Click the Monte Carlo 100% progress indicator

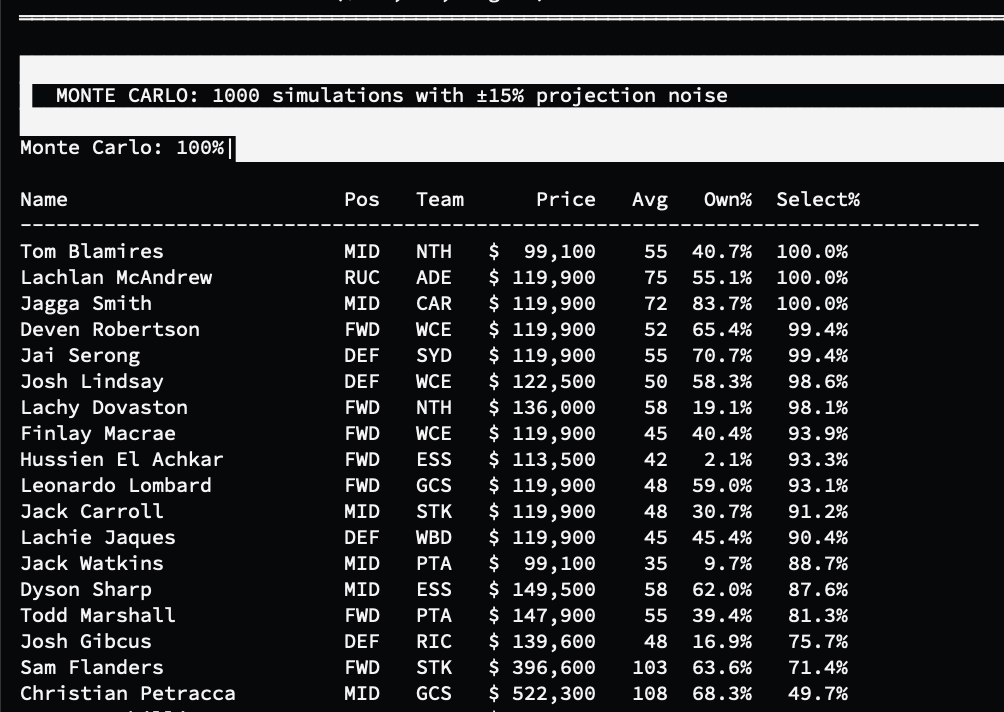click(121, 148)
